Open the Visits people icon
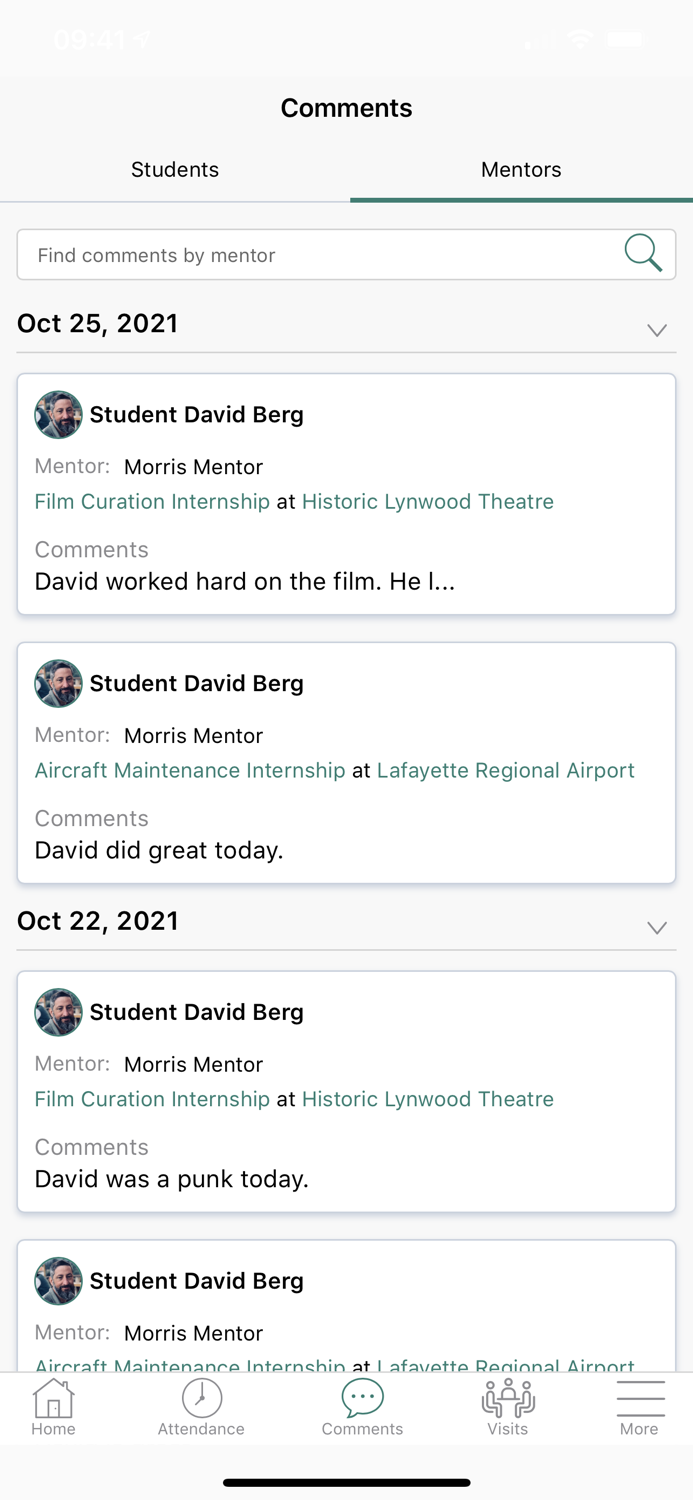The width and height of the screenshot is (693, 1500). pos(508,1398)
